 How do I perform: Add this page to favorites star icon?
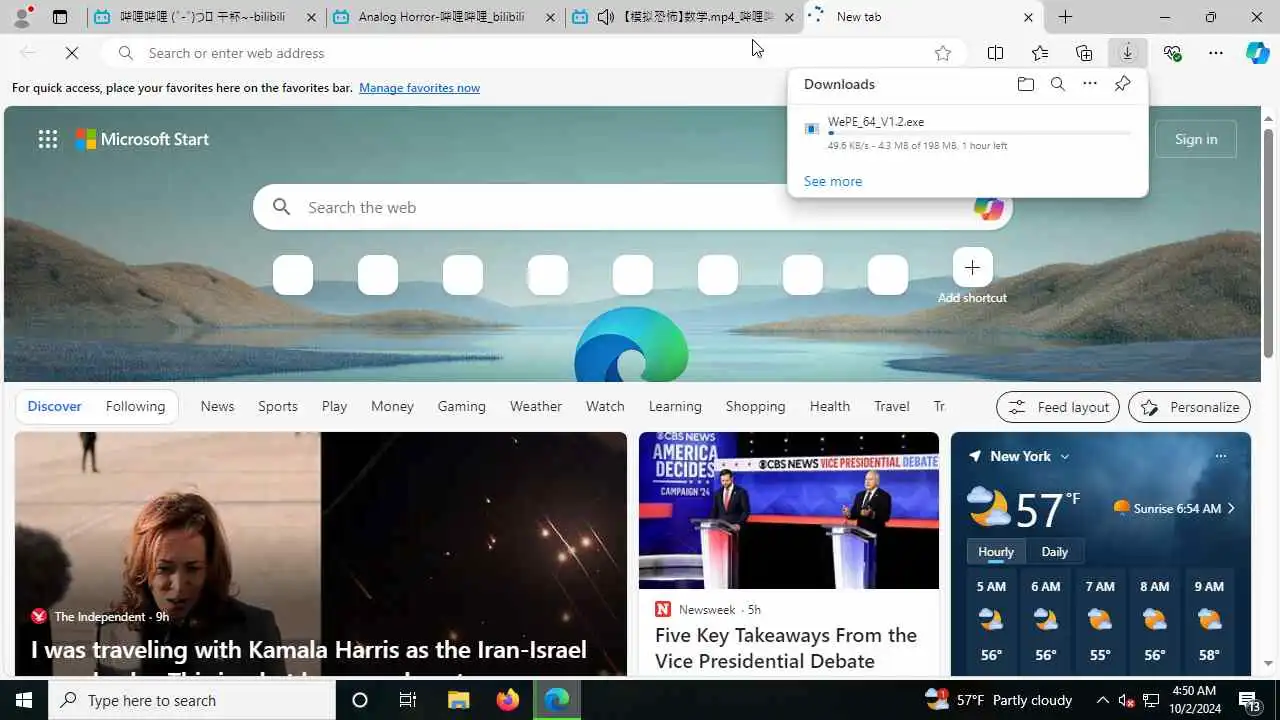(x=942, y=53)
